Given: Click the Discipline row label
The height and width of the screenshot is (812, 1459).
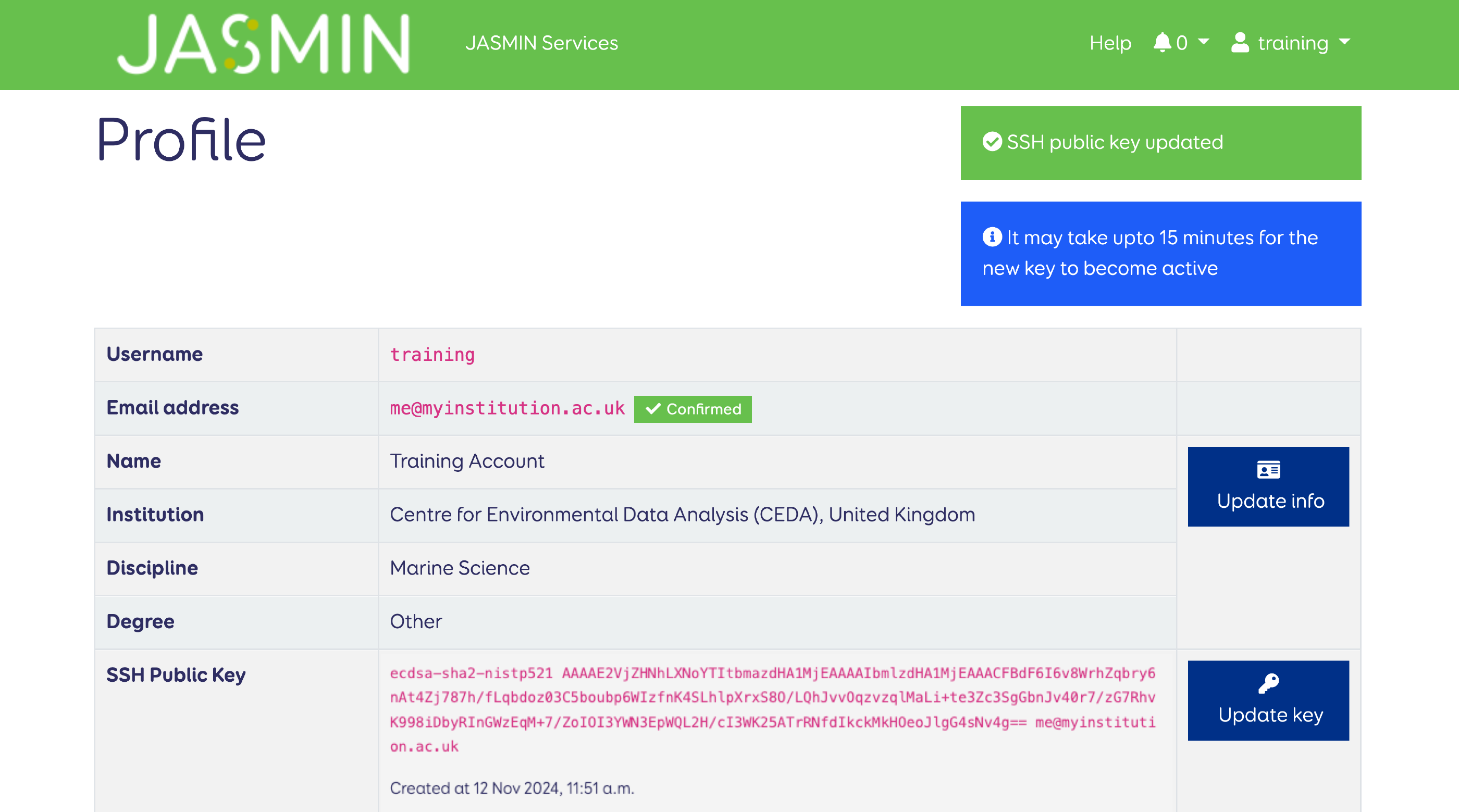Looking at the screenshot, I should tap(152, 568).
